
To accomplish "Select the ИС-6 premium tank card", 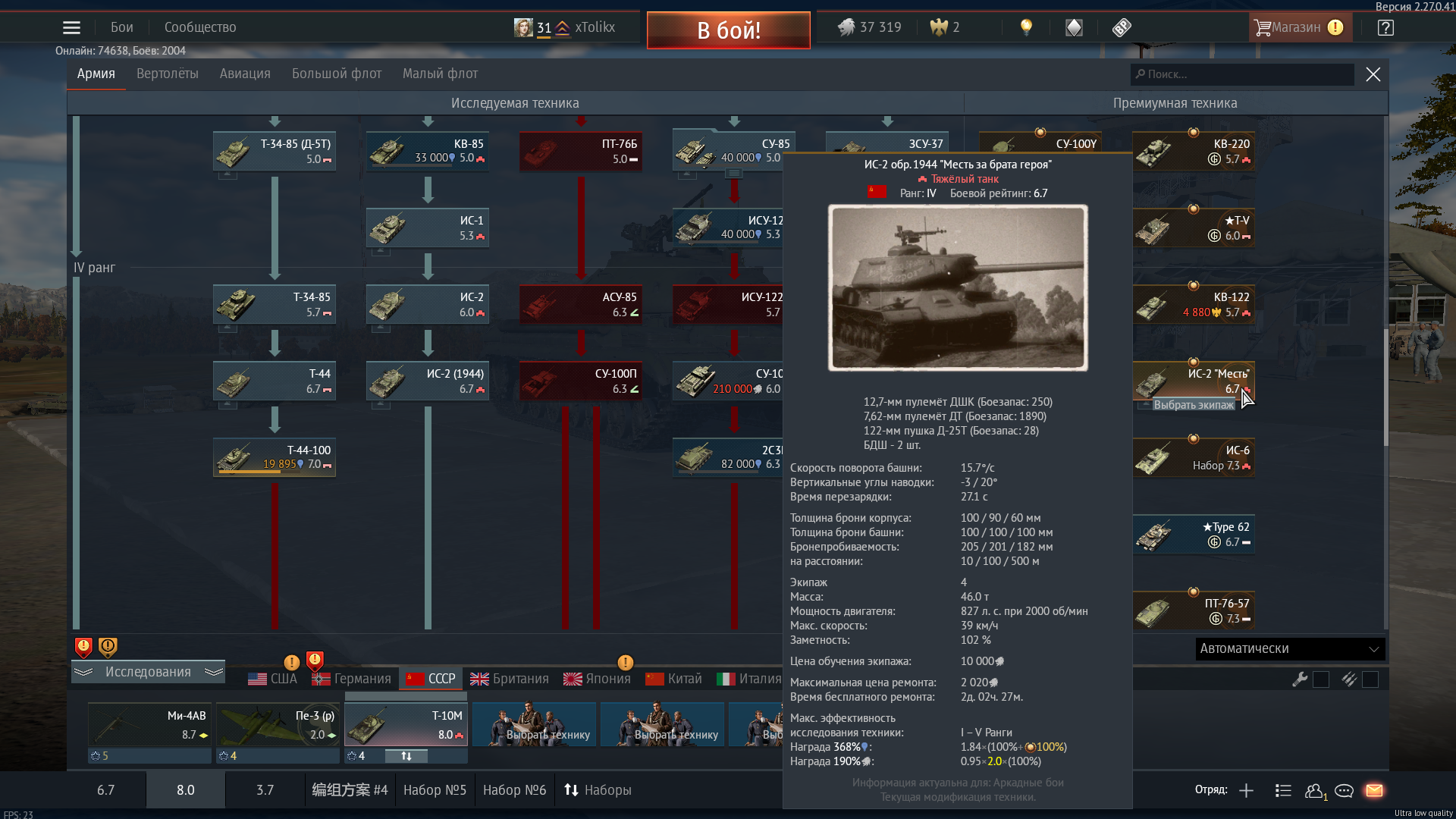I will 1194,458.
